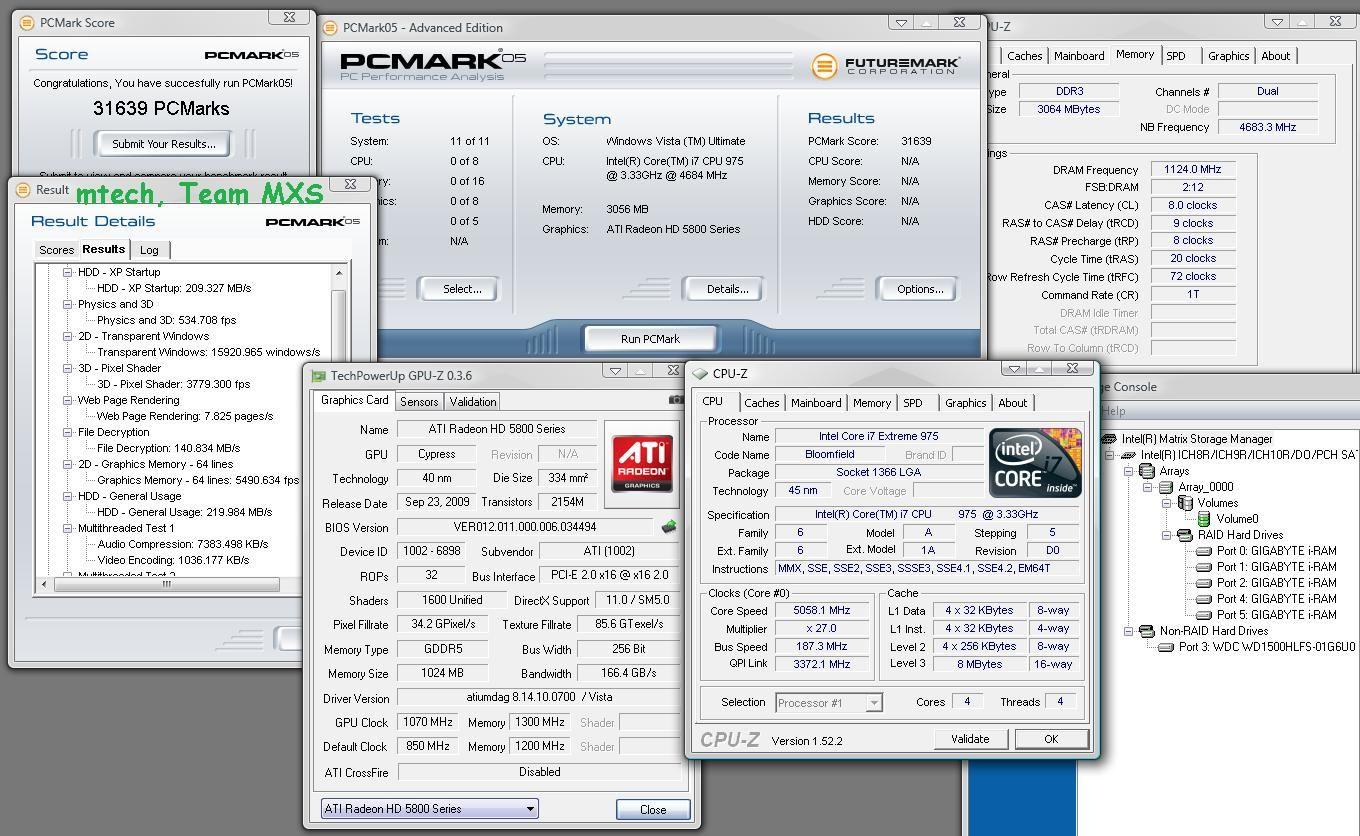The width and height of the screenshot is (1360, 836).
Task: Click the OK button in CPU-Z
Action: click(1051, 739)
